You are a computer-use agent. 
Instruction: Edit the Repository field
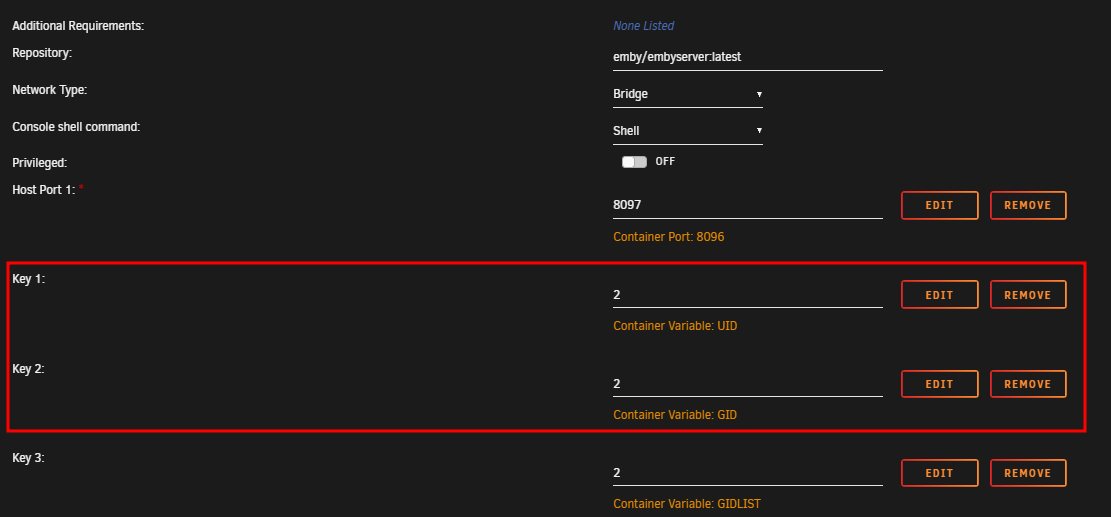748,57
